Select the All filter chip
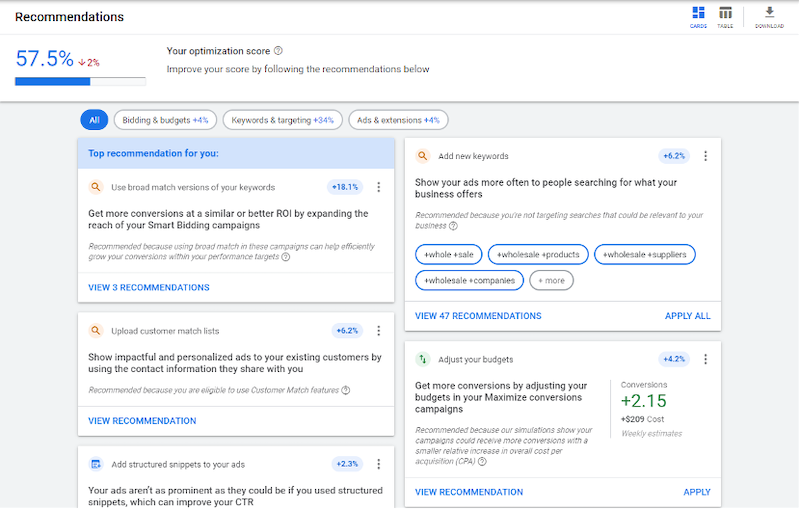Viewport: 800px width, 509px height. click(x=94, y=120)
